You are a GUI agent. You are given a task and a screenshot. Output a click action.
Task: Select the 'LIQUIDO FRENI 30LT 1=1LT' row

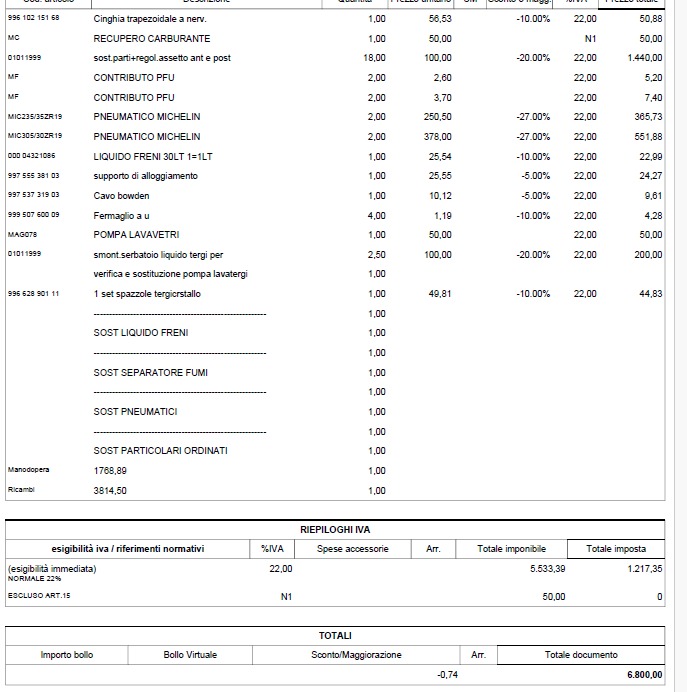click(x=151, y=156)
